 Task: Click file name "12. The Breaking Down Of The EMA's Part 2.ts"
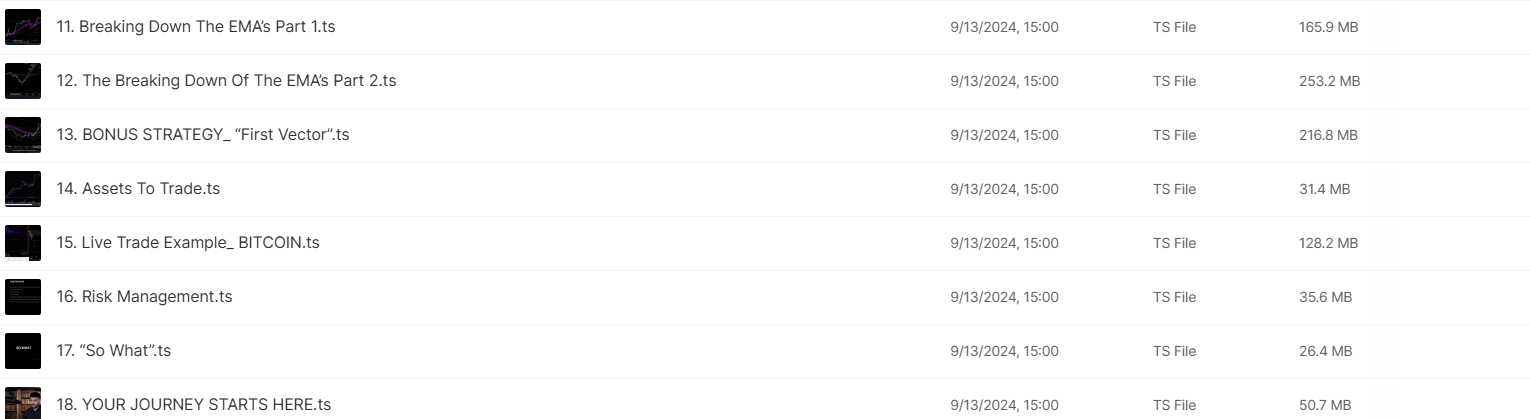pos(226,81)
